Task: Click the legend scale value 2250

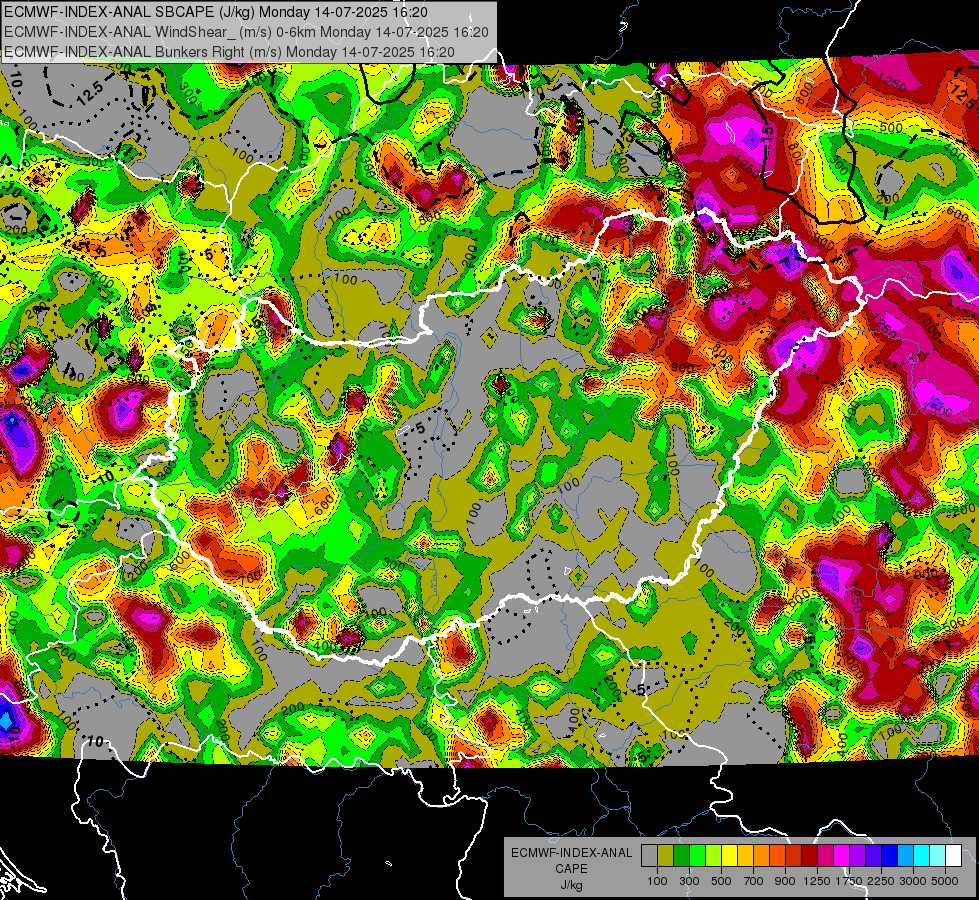Action: [881, 881]
